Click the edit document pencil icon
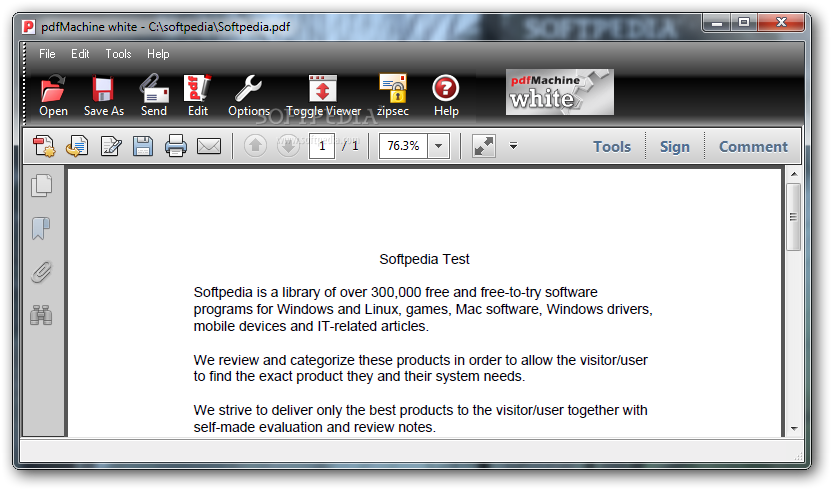 (x=110, y=146)
